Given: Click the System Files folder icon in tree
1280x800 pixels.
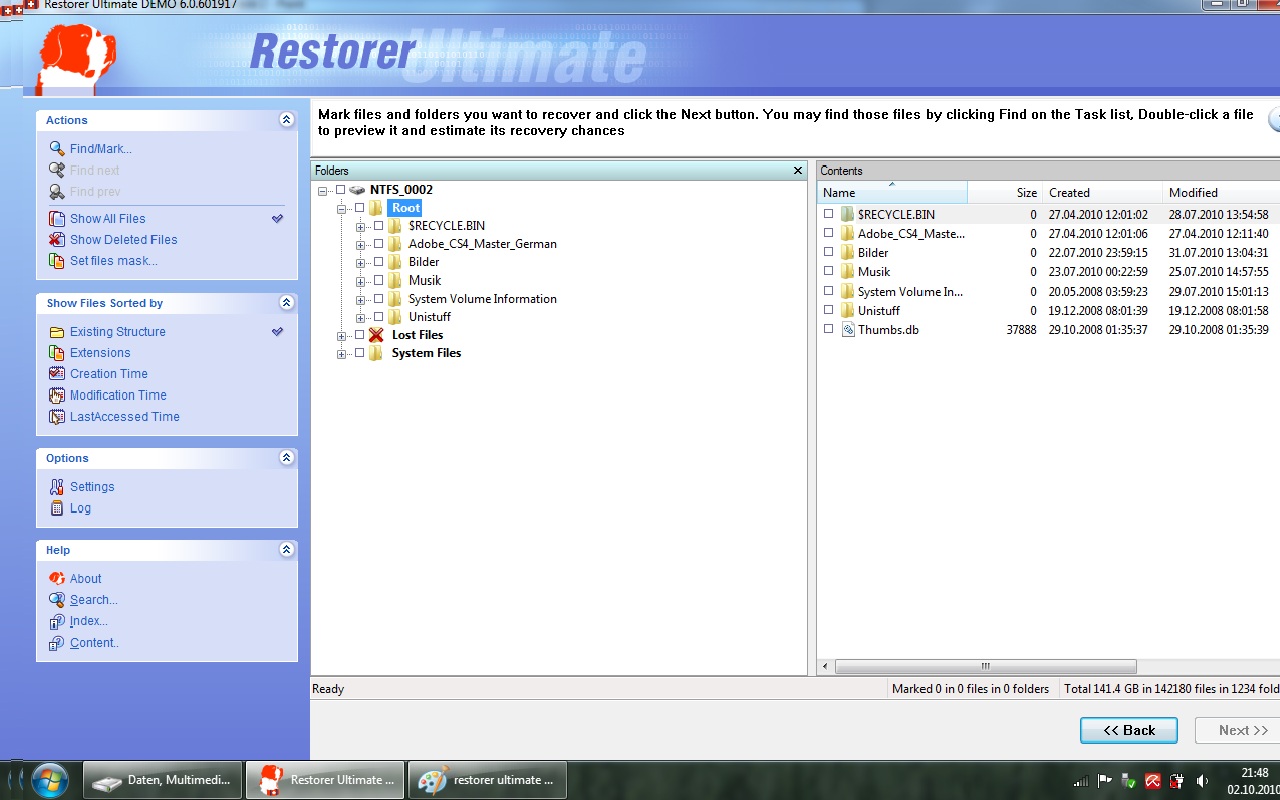Looking at the screenshot, I should [x=376, y=353].
